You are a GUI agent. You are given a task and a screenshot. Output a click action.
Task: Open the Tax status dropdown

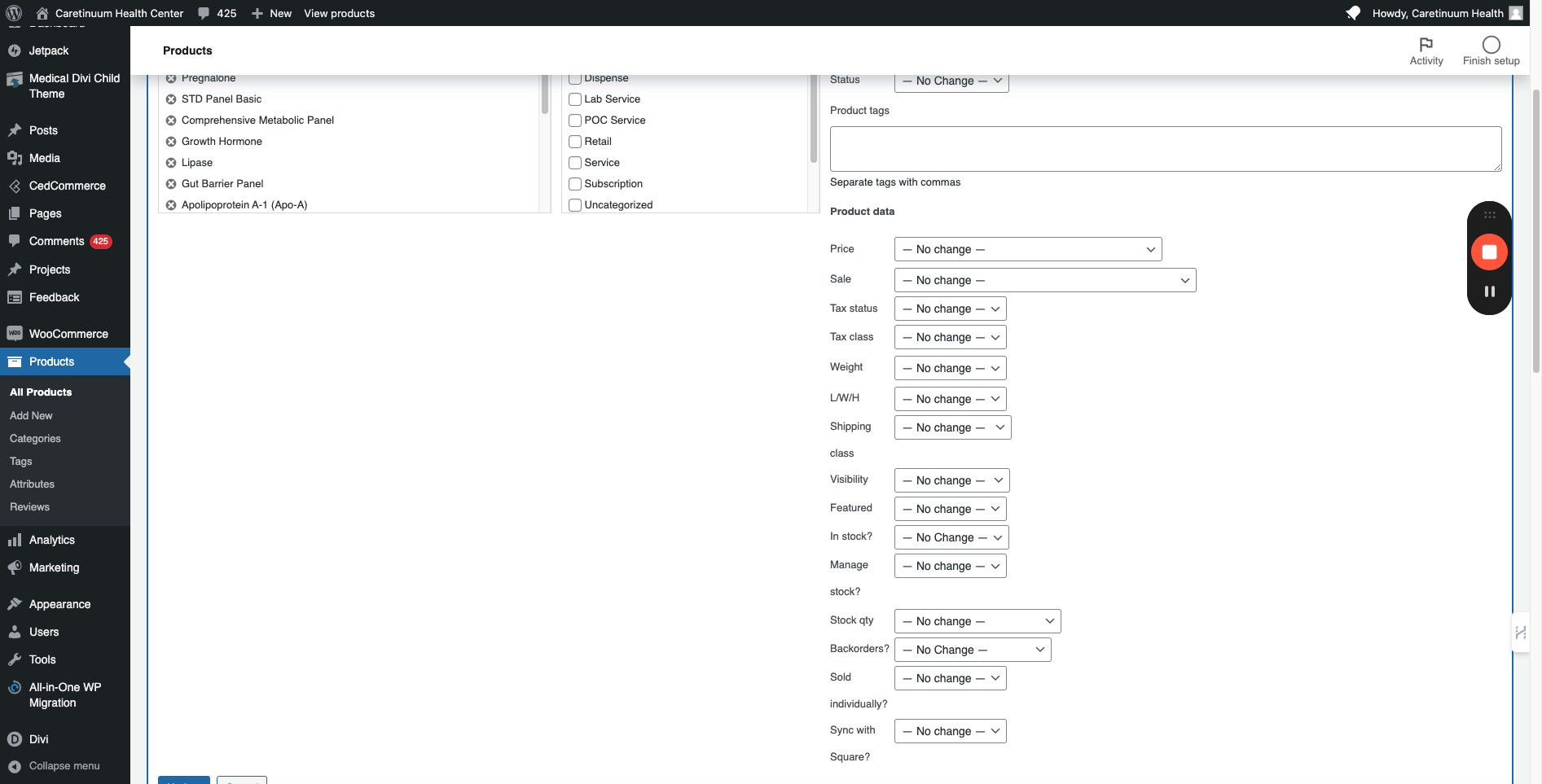coord(951,309)
